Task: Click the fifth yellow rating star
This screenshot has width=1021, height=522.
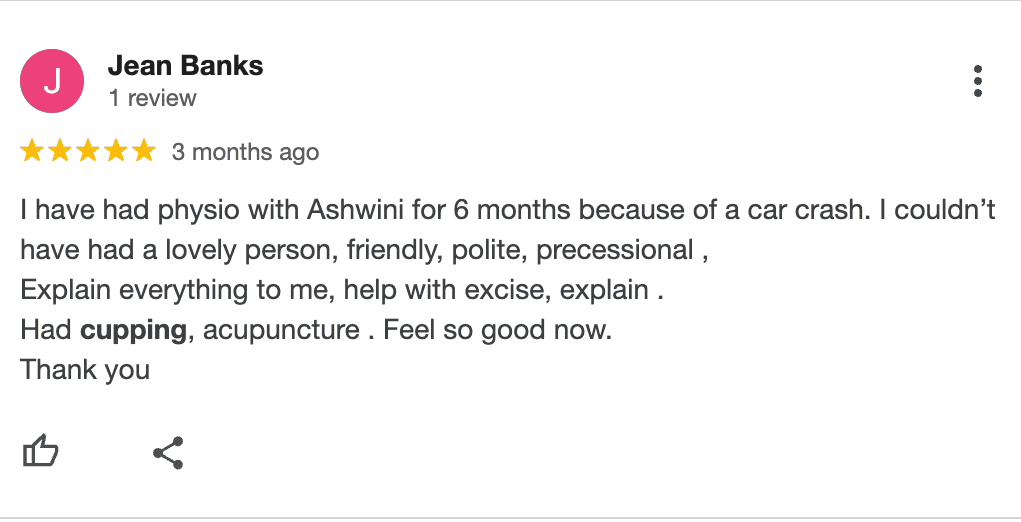Action: tap(144, 151)
